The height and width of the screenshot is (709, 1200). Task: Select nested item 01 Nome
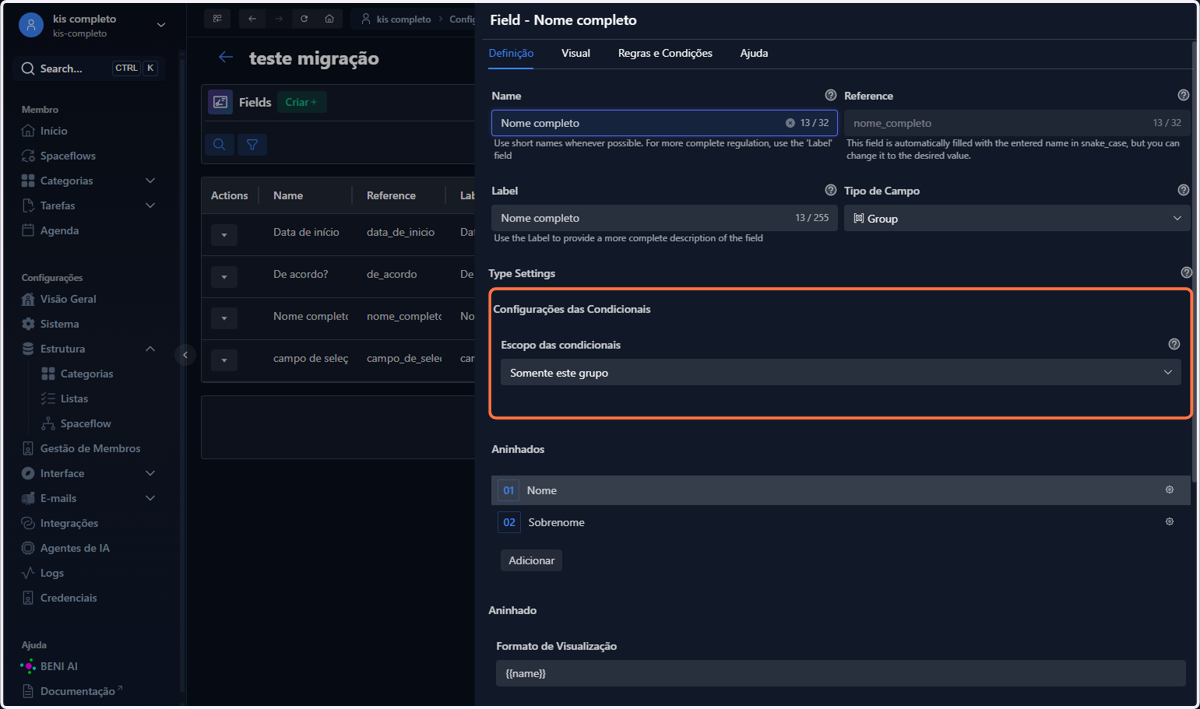point(840,490)
